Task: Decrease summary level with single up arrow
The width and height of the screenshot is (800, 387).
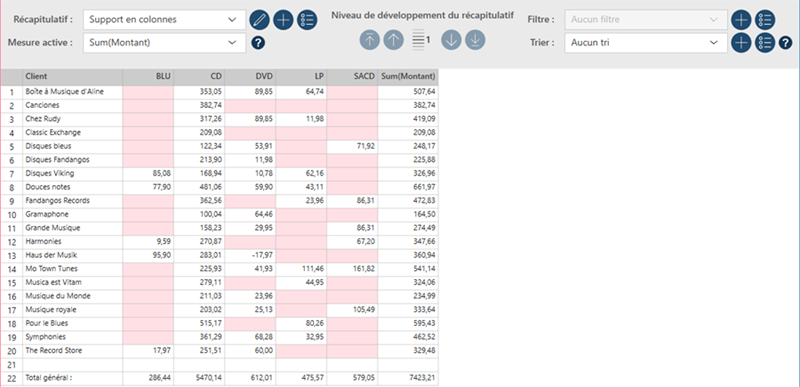Action: [x=393, y=40]
